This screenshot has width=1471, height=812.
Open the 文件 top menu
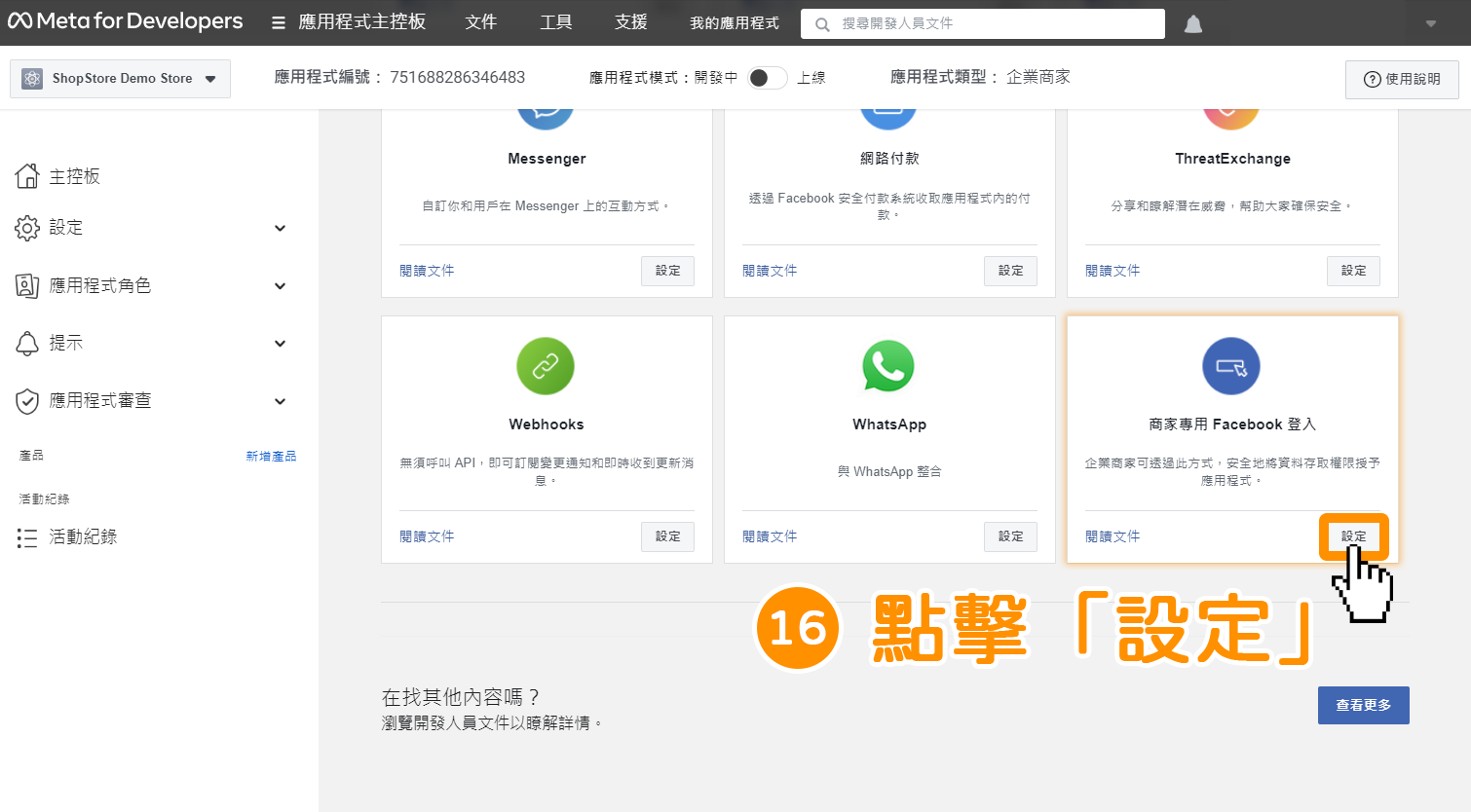[x=481, y=22]
